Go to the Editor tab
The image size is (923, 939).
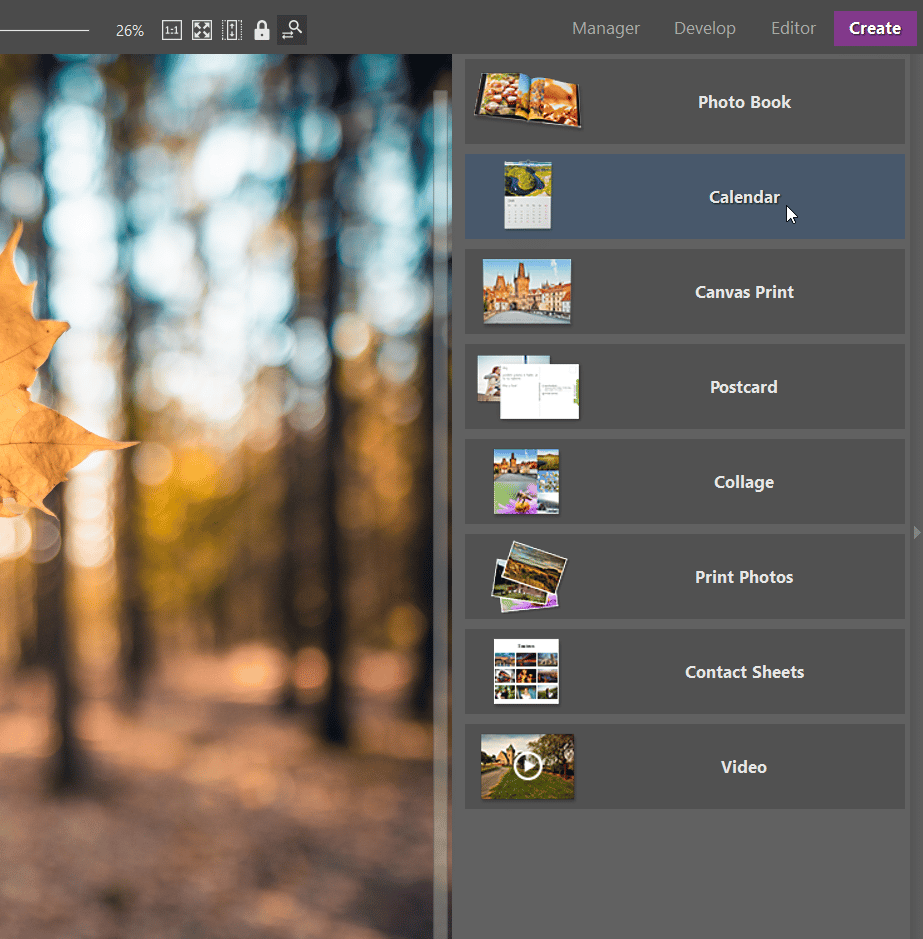tap(793, 28)
